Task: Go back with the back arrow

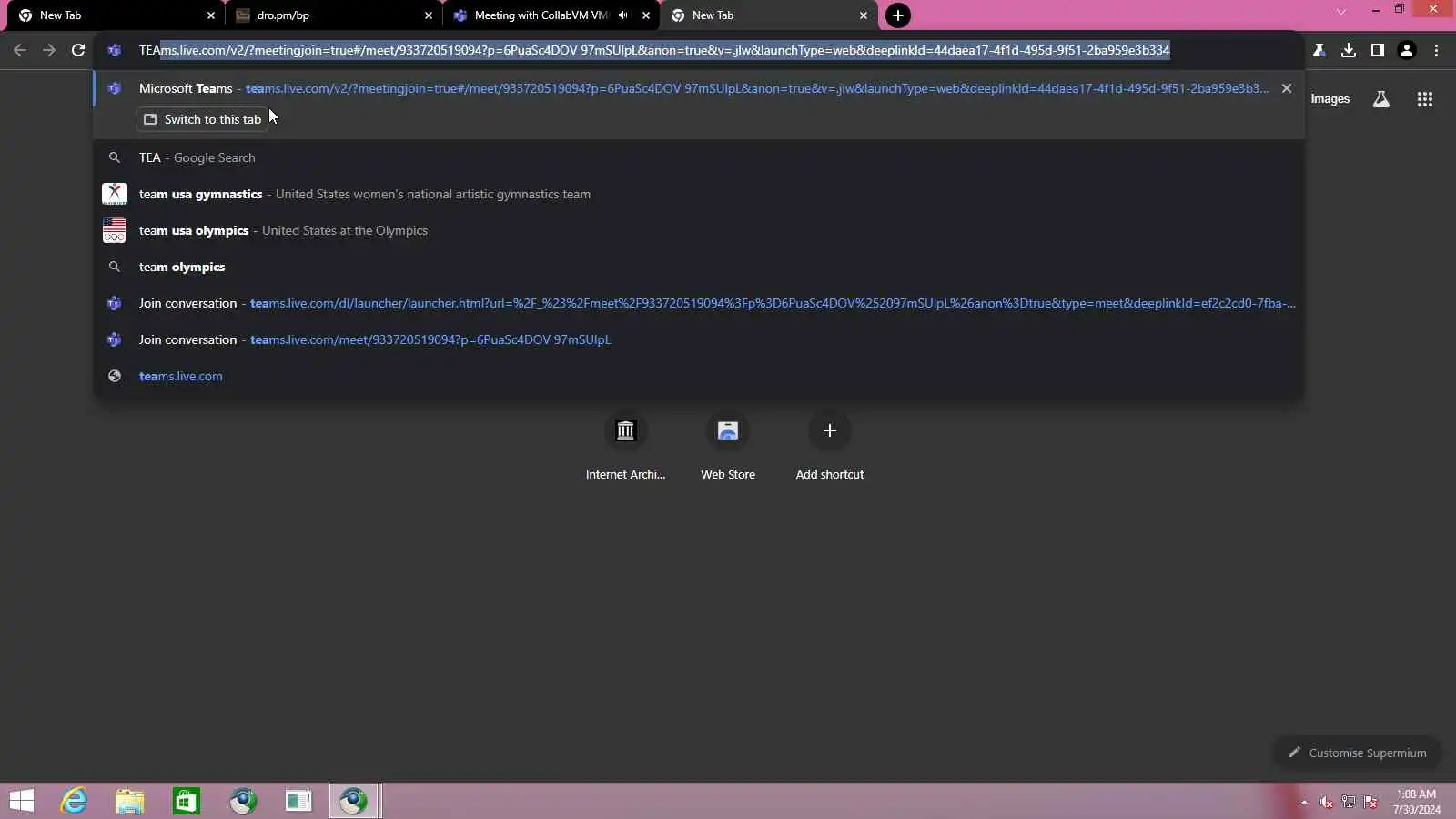Action: 20,50
